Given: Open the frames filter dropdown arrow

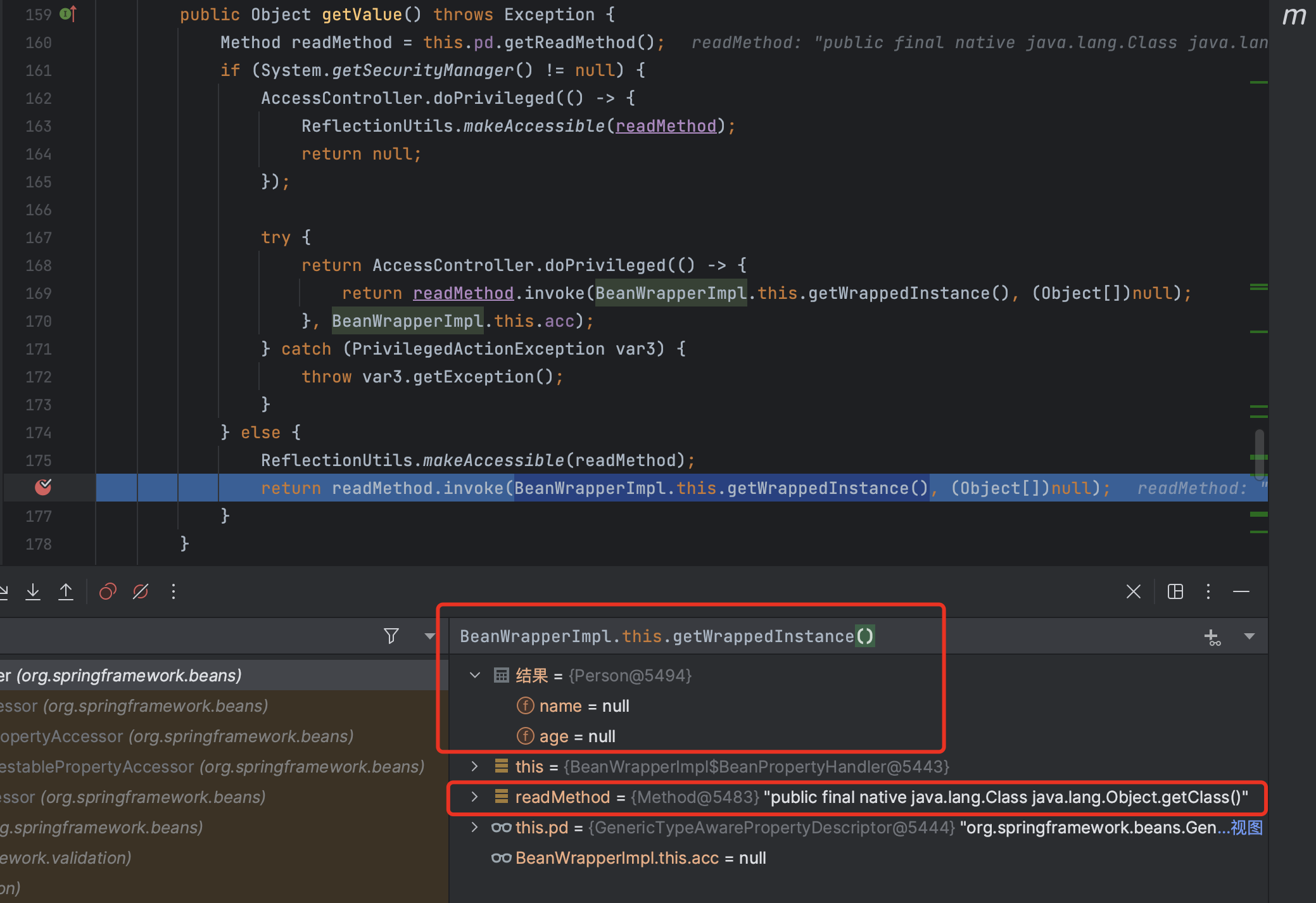Looking at the screenshot, I should [430, 636].
